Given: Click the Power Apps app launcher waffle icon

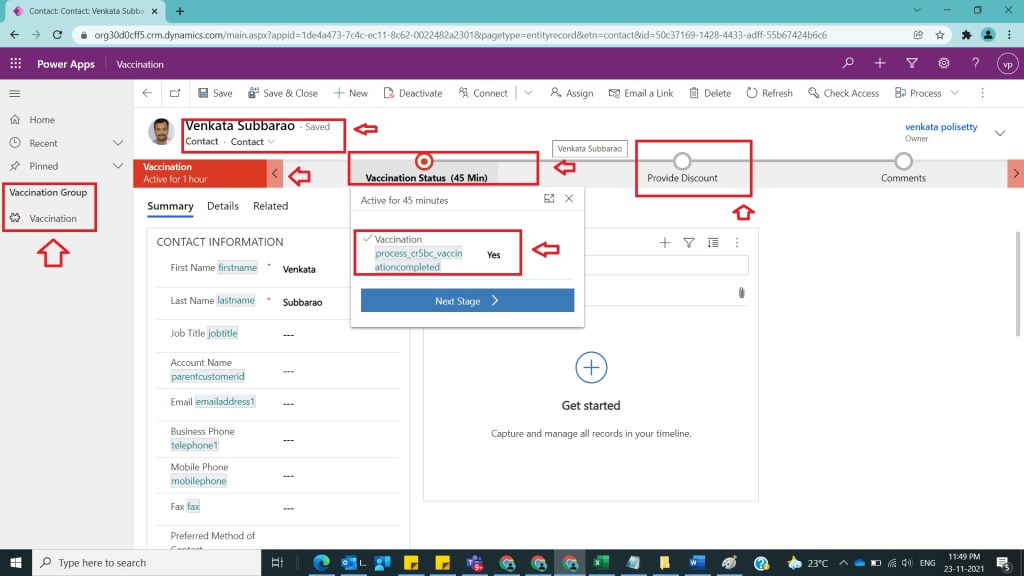Looking at the screenshot, I should [15, 64].
